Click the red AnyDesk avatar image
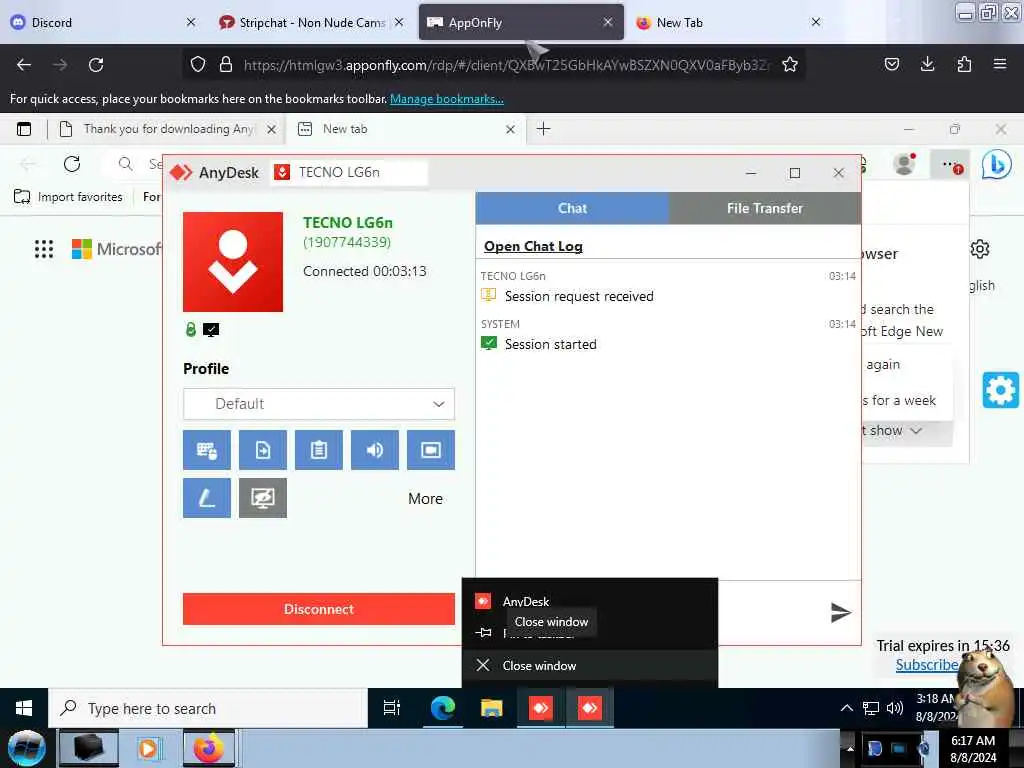This screenshot has height=768, width=1024. [x=233, y=262]
